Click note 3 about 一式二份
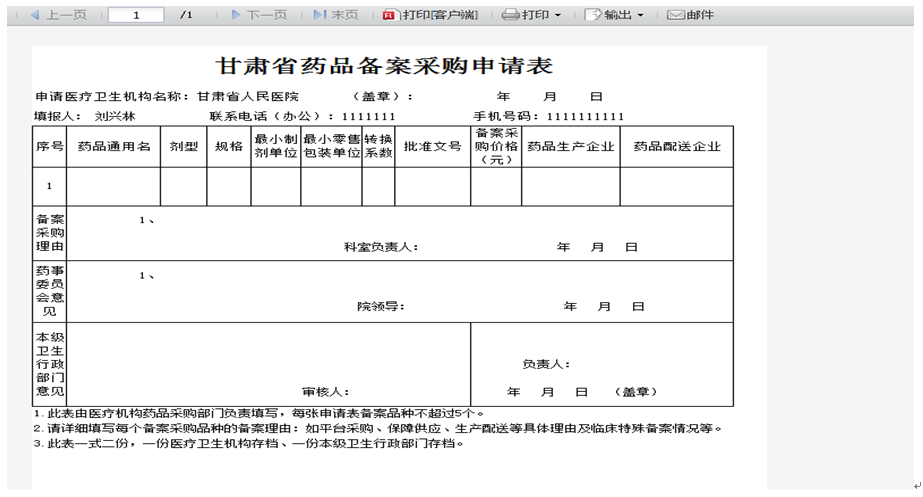923x497 pixels. [x=249, y=443]
